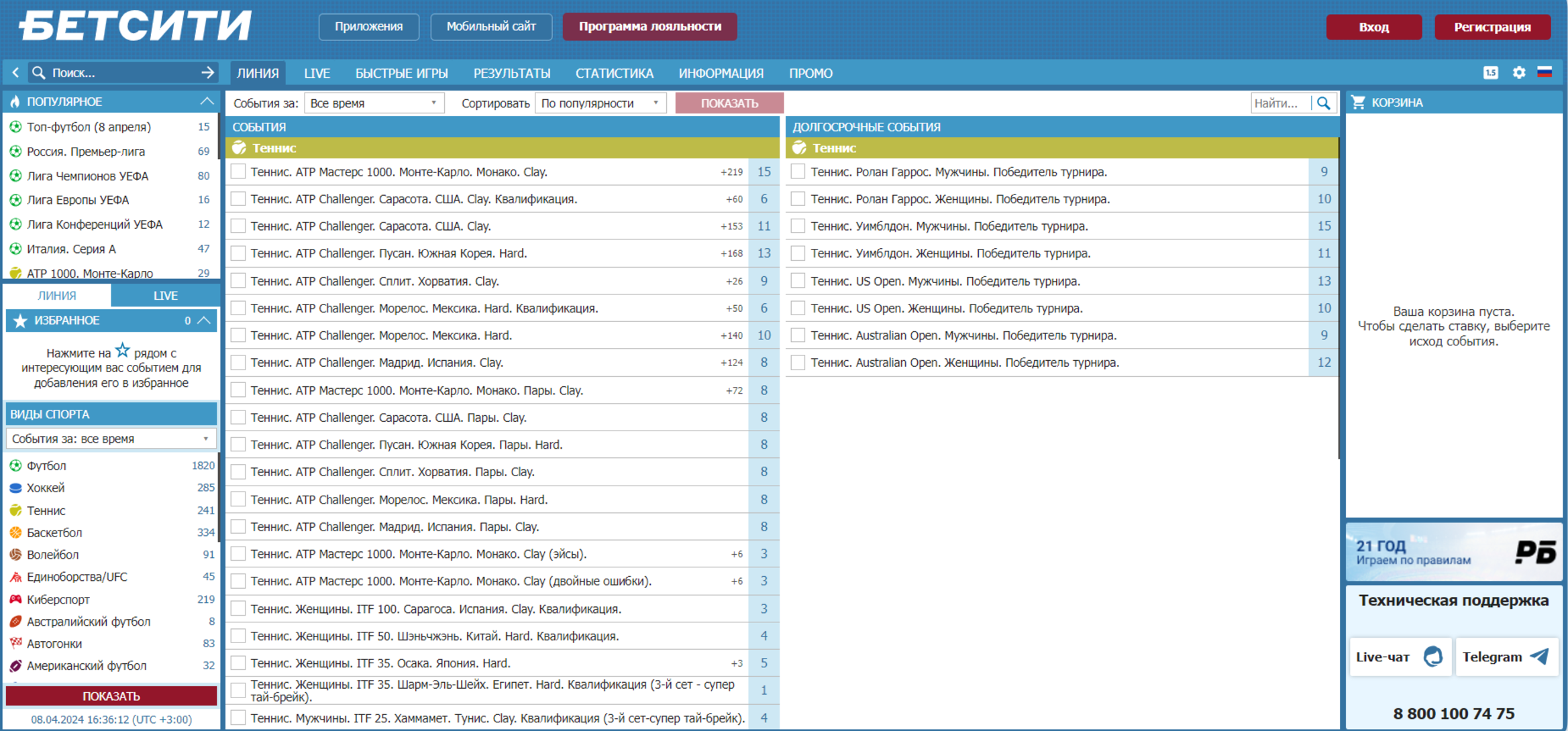
Task: Click the flame icon beside Популярное
Action: tap(15, 101)
